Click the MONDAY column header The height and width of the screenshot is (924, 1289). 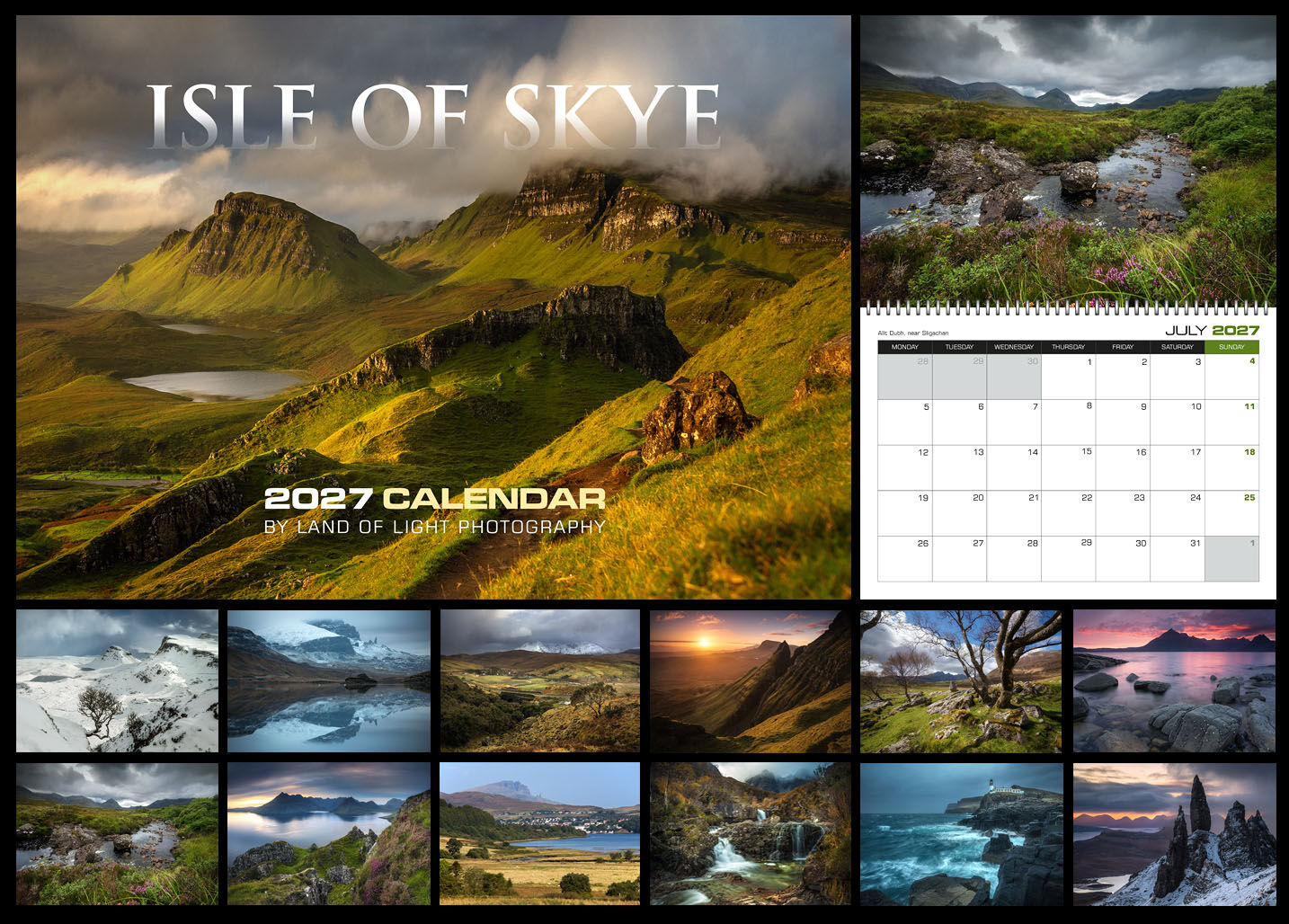(905, 347)
